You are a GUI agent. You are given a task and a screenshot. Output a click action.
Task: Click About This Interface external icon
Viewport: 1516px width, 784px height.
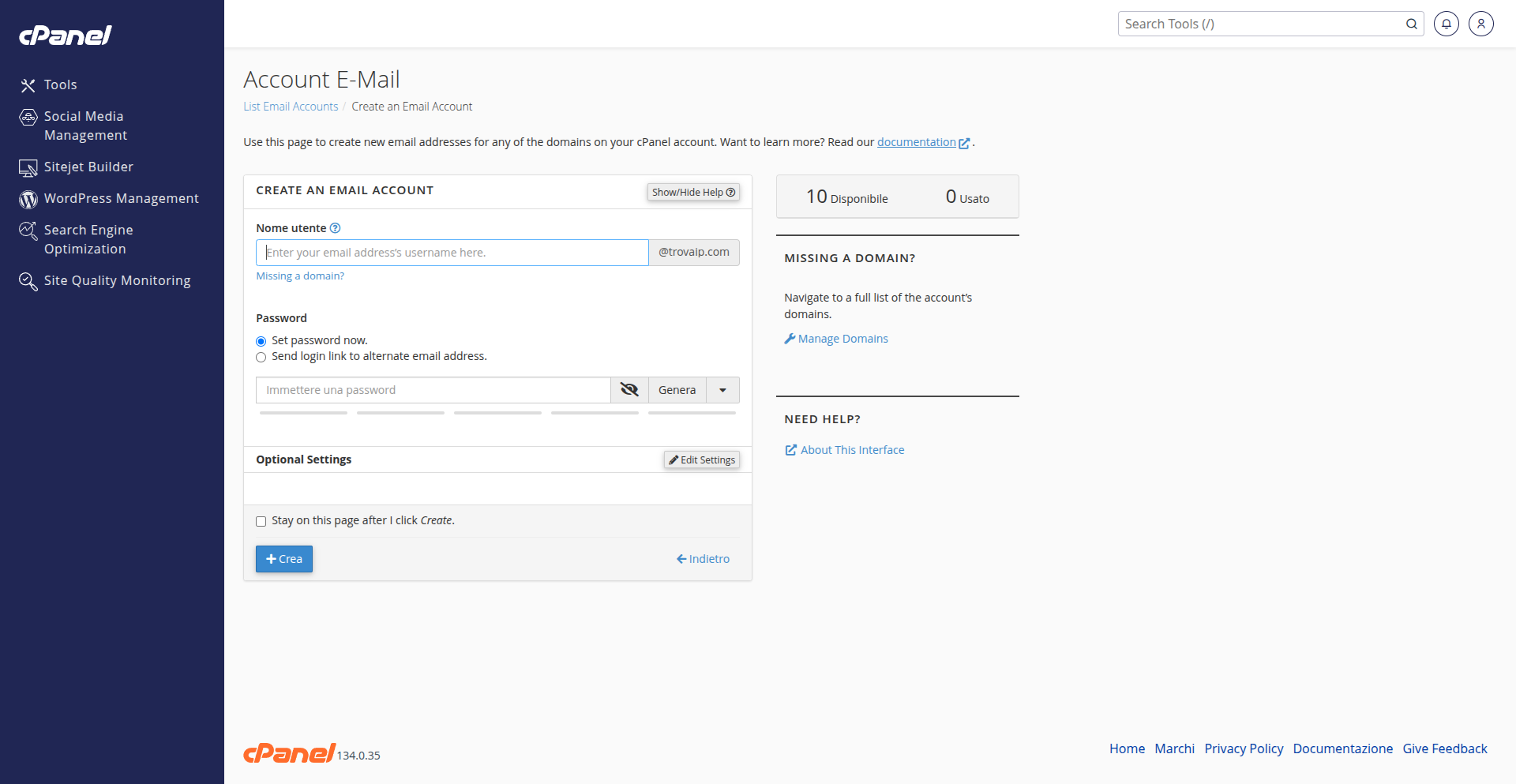791,450
